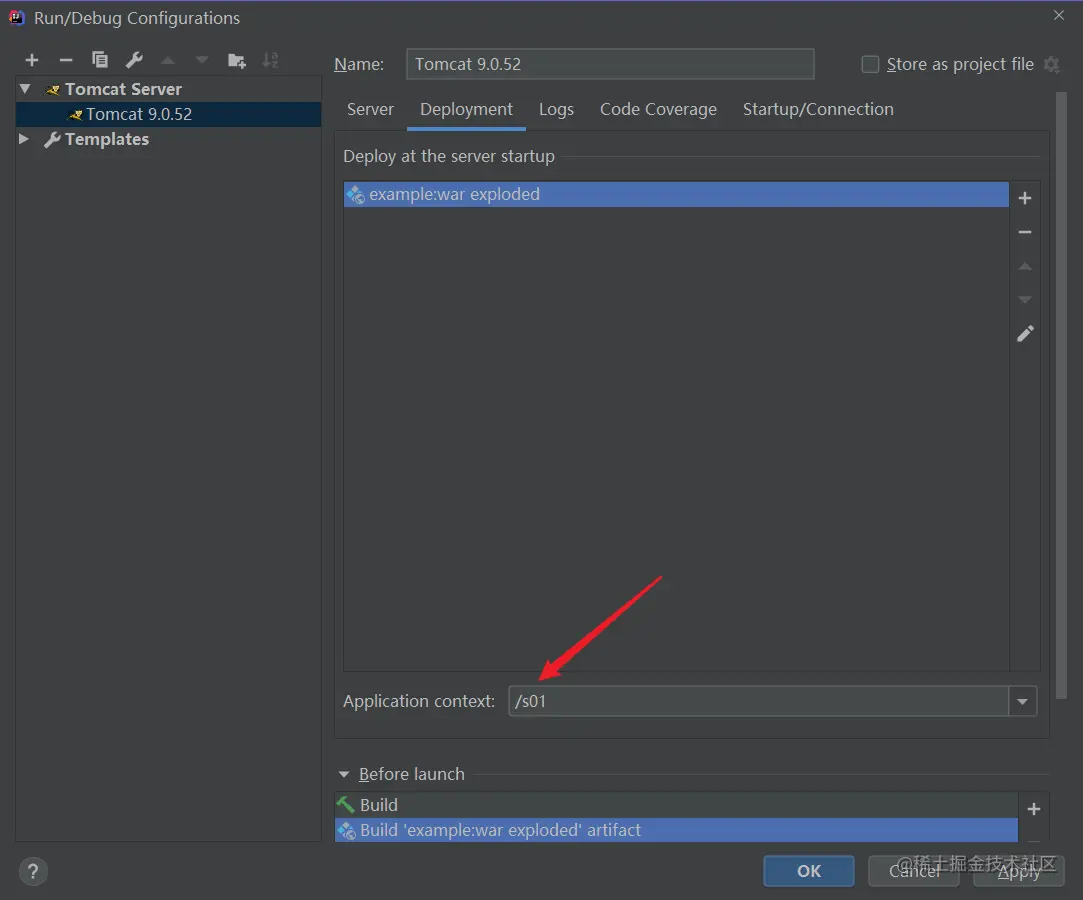Viewport: 1083px width, 900px height.
Task: Select Tomcat Server group label
Action: click(x=123, y=89)
